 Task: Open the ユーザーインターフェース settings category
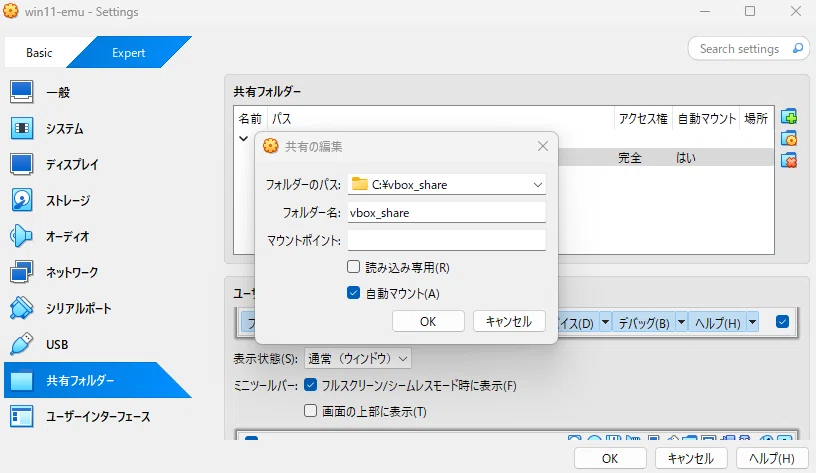tap(98, 416)
